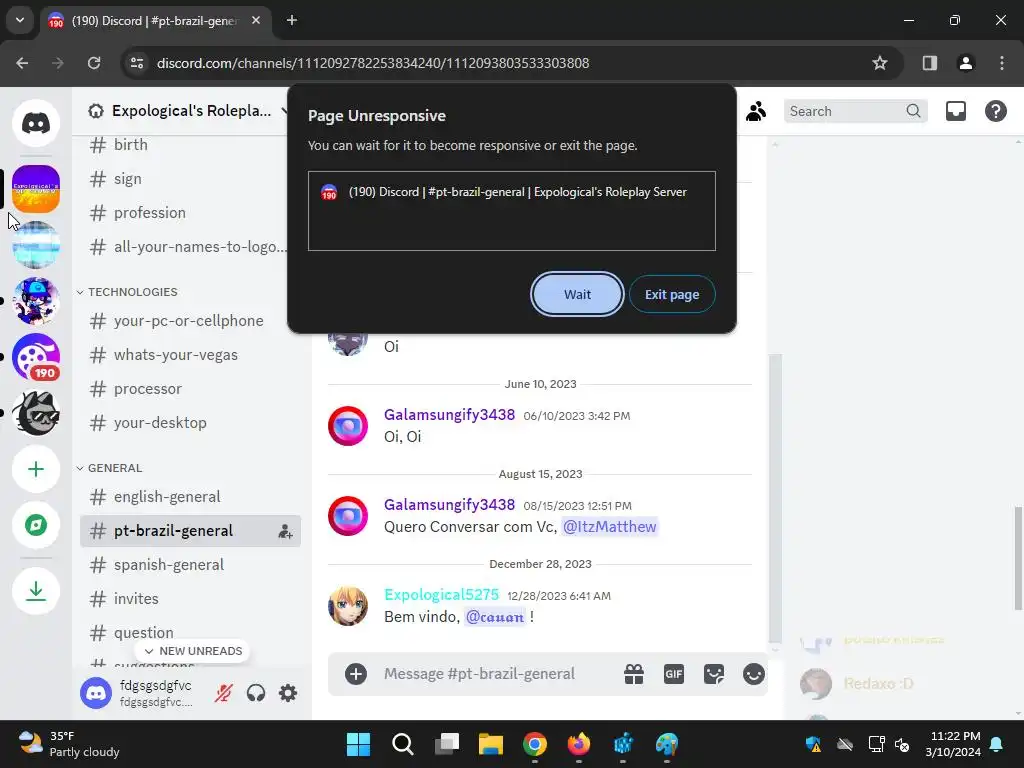This screenshot has width=1024, height=768.
Task: Click Expological5275 username
Action: tap(441, 595)
